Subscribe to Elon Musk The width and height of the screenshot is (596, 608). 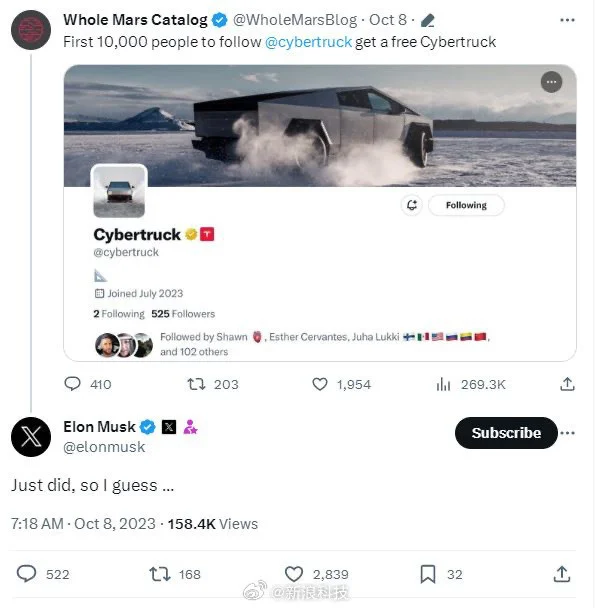506,433
